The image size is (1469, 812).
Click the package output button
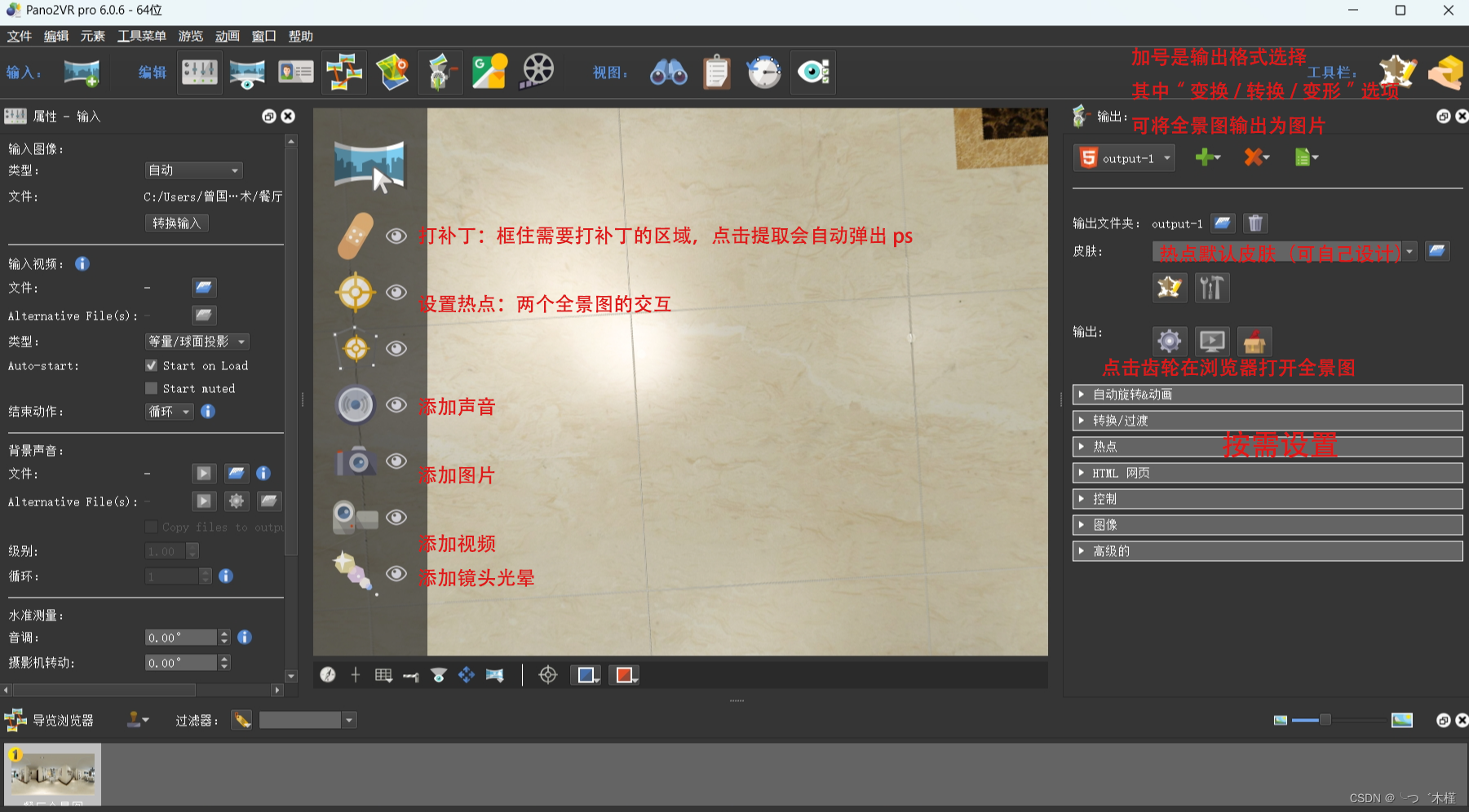tap(1254, 341)
